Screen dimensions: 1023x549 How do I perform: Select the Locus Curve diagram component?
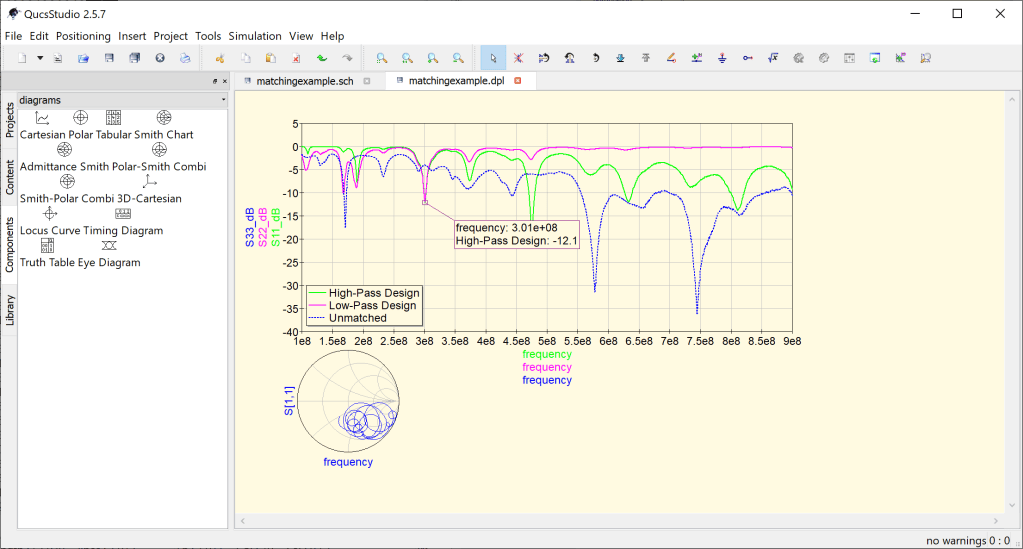50,221
